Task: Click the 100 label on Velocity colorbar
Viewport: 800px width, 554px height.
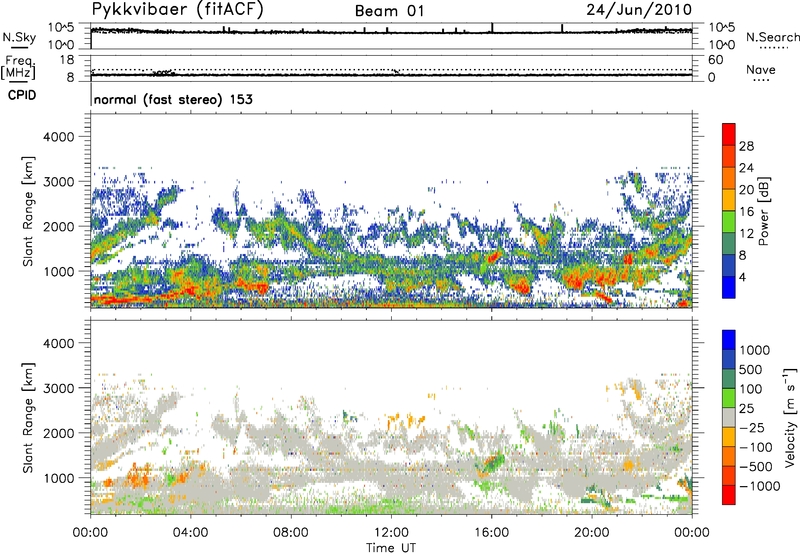Action: 751,389
